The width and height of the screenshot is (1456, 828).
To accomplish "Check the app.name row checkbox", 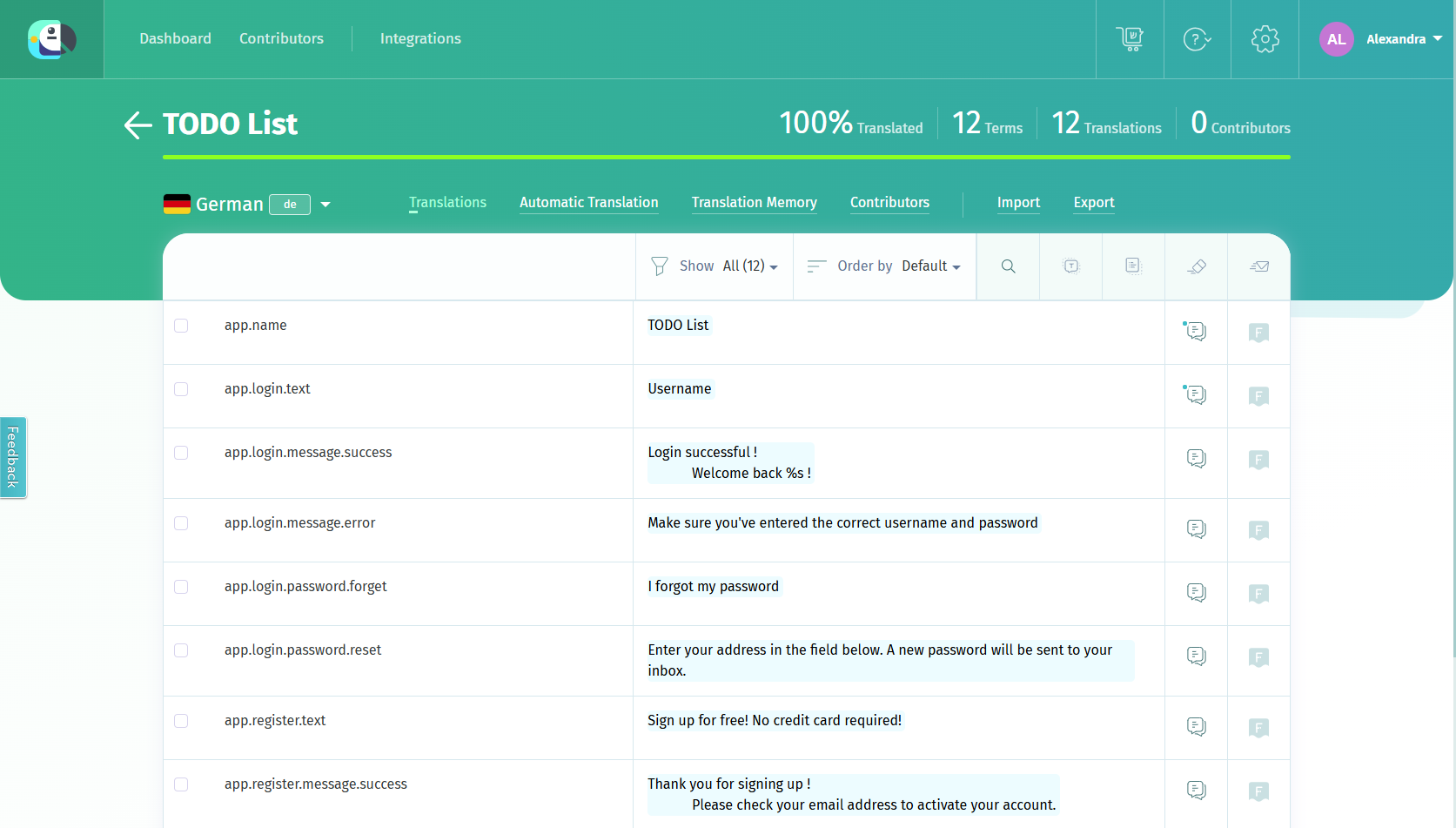I will (181, 326).
